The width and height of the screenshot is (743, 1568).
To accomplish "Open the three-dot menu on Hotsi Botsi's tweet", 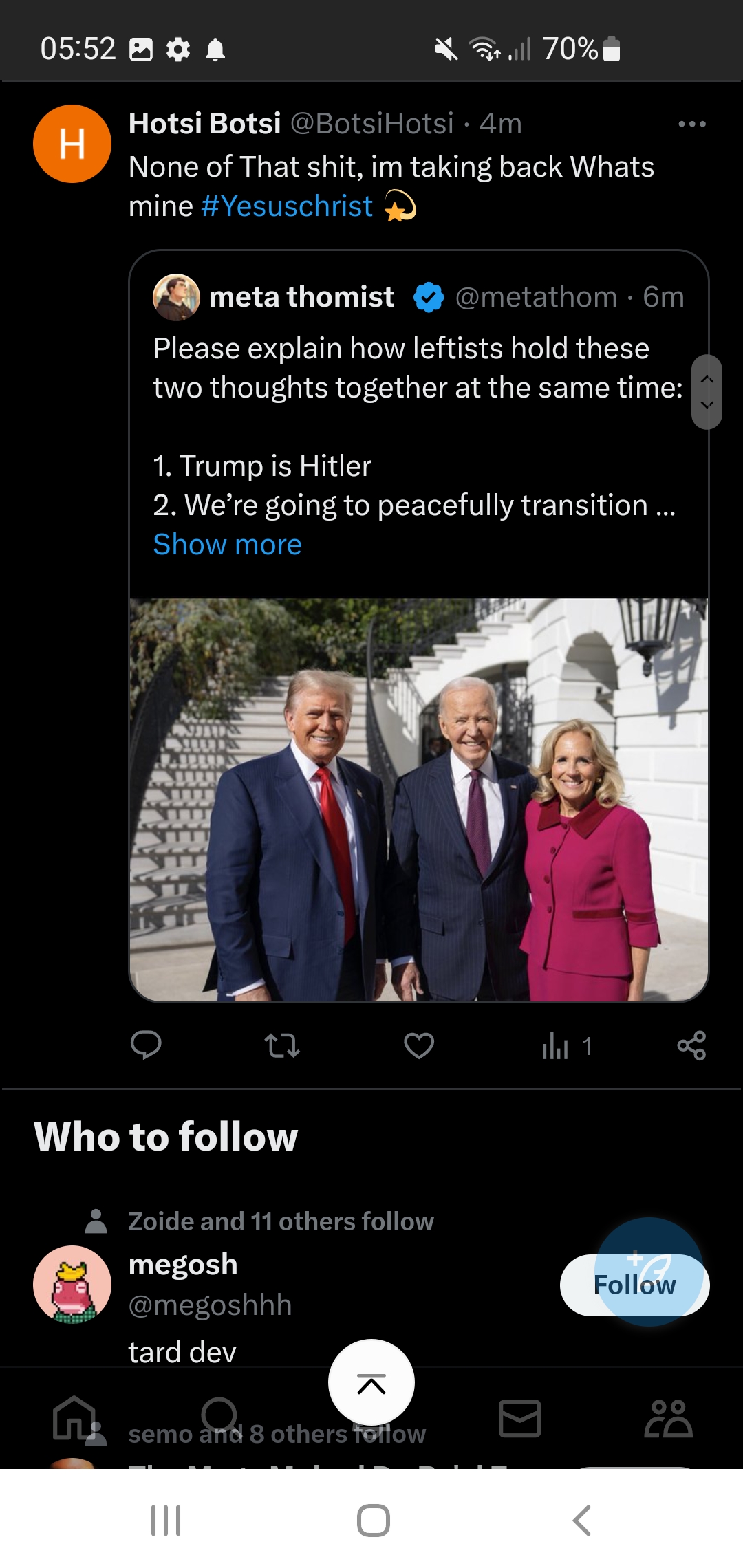I will tap(692, 124).
